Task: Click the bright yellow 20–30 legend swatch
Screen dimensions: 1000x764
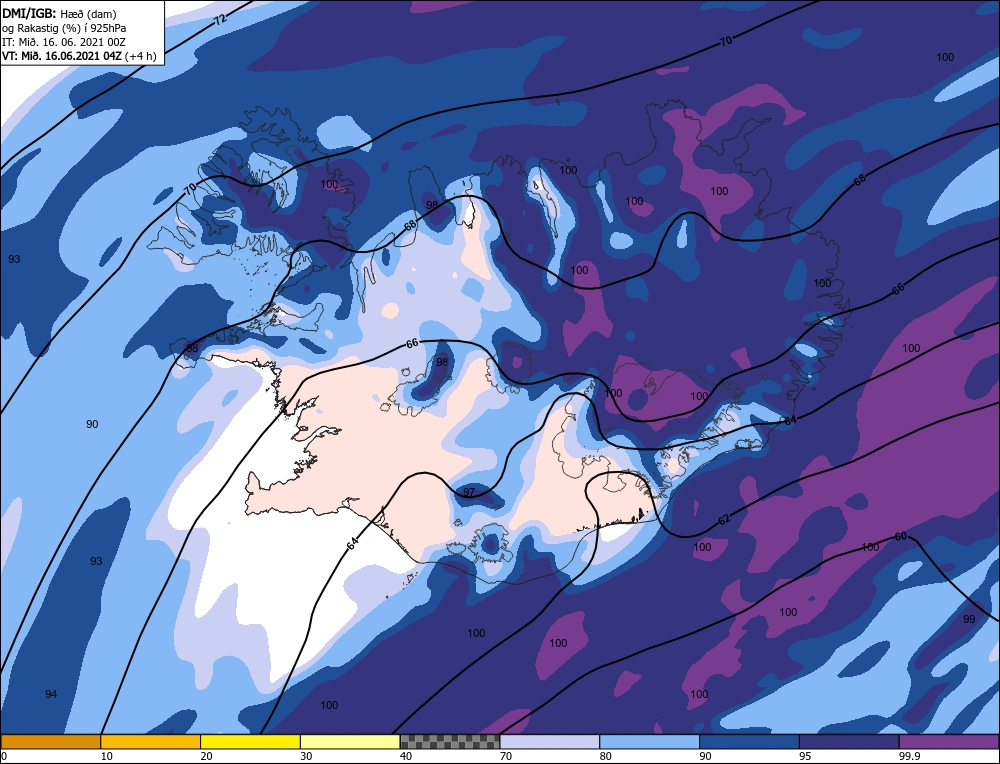Action: [250, 741]
